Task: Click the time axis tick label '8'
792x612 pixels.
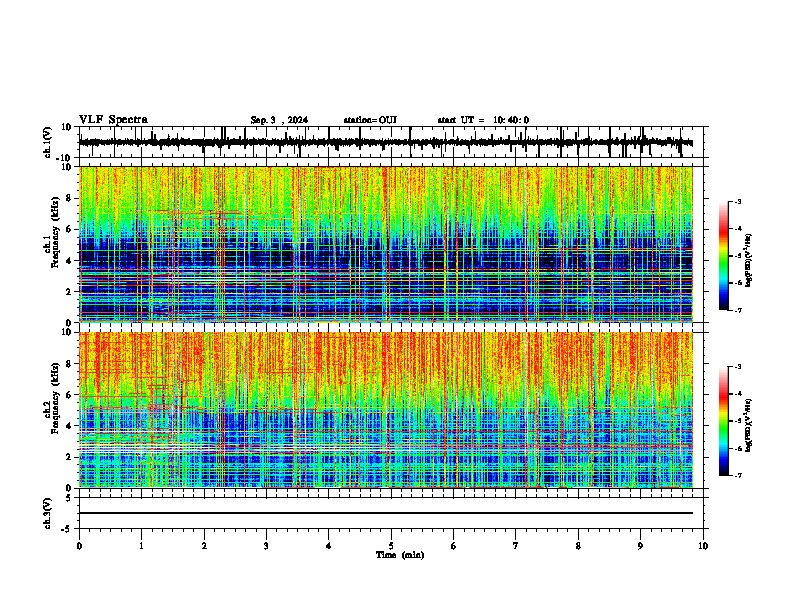Action: [578, 546]
